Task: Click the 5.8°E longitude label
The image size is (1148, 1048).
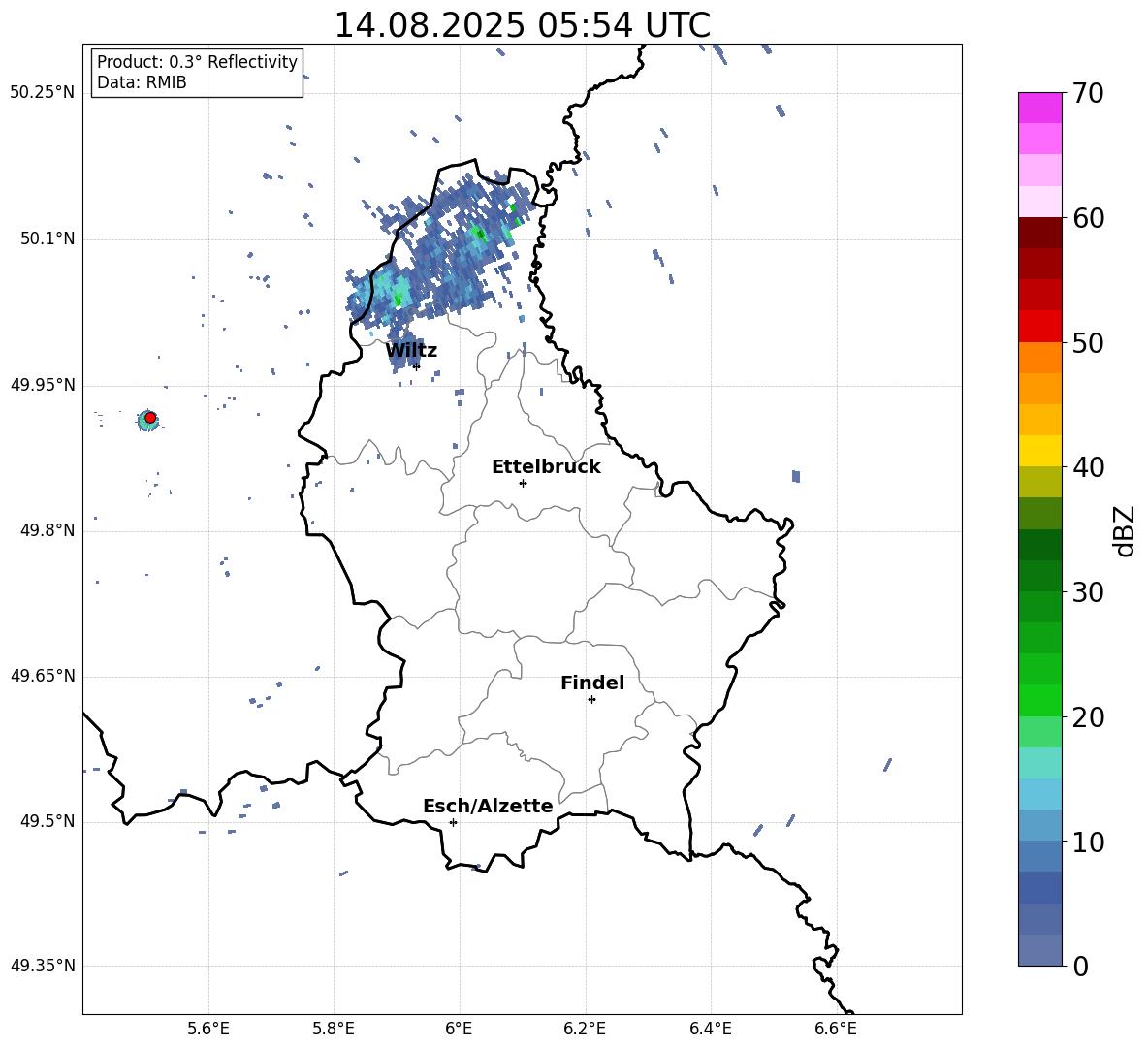Action: [x=334, y=1029]
